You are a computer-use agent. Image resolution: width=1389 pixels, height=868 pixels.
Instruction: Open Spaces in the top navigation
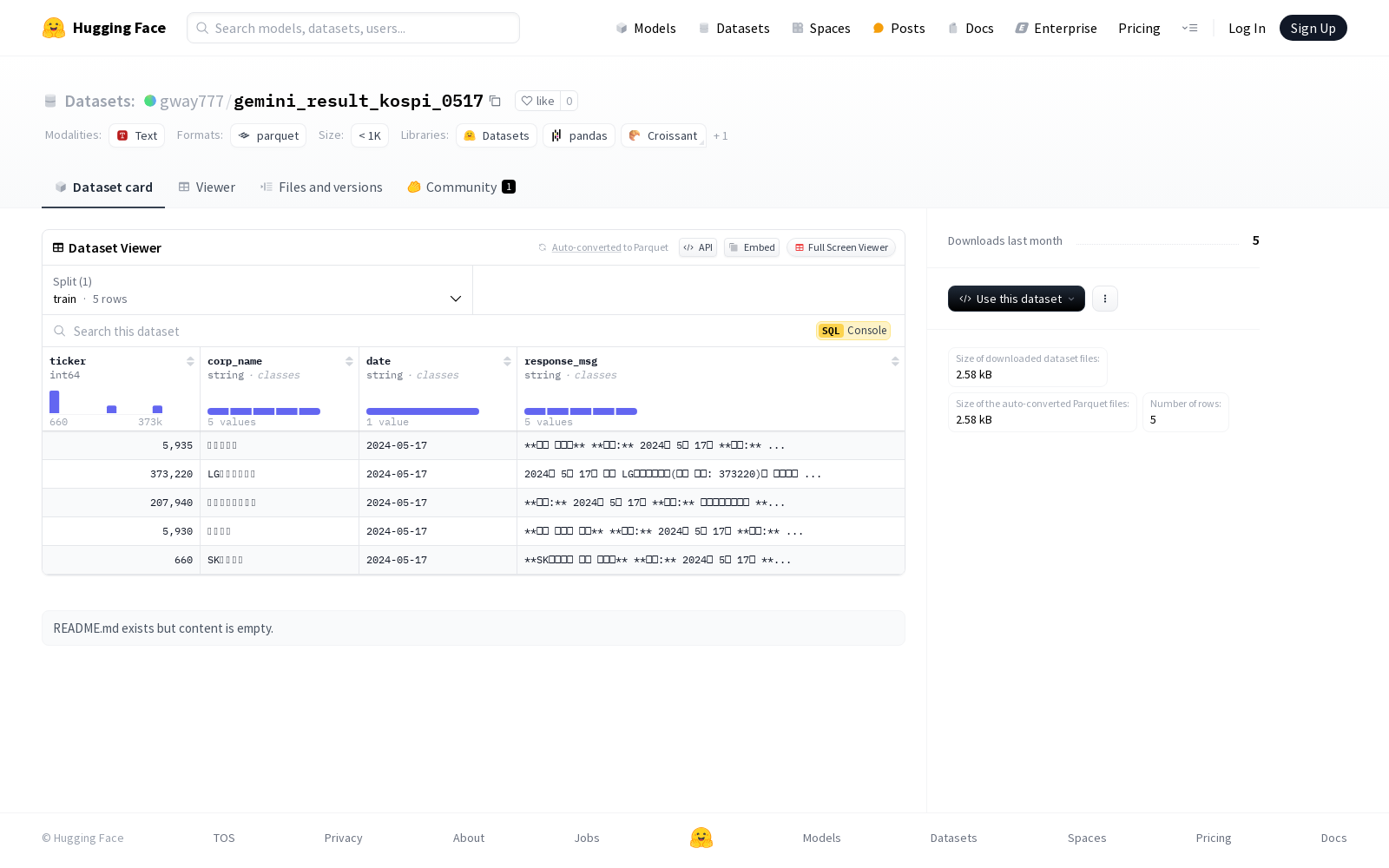click(x=821, y=28)
